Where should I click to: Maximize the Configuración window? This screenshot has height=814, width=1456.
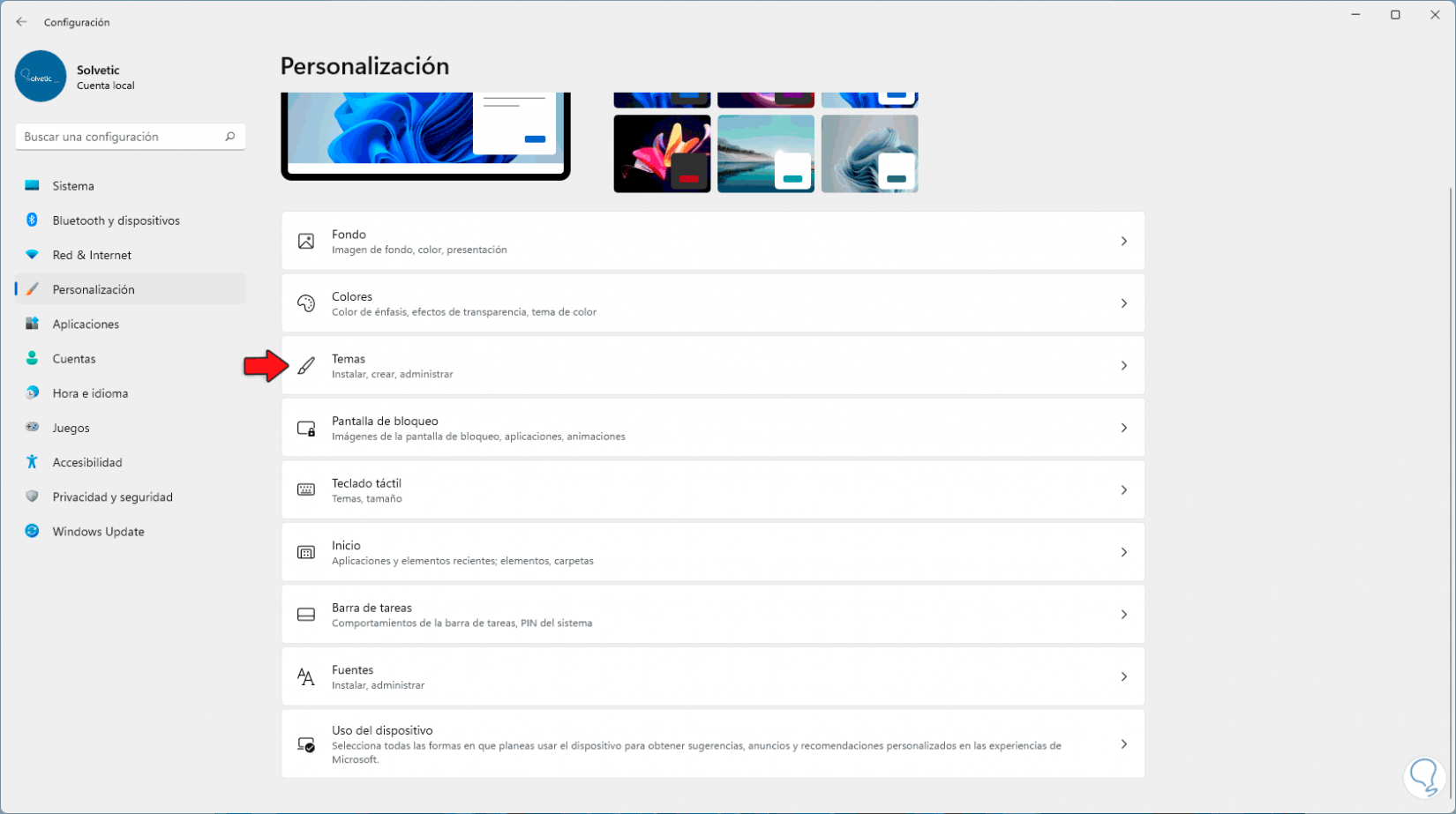click(x=1395, y=15)
